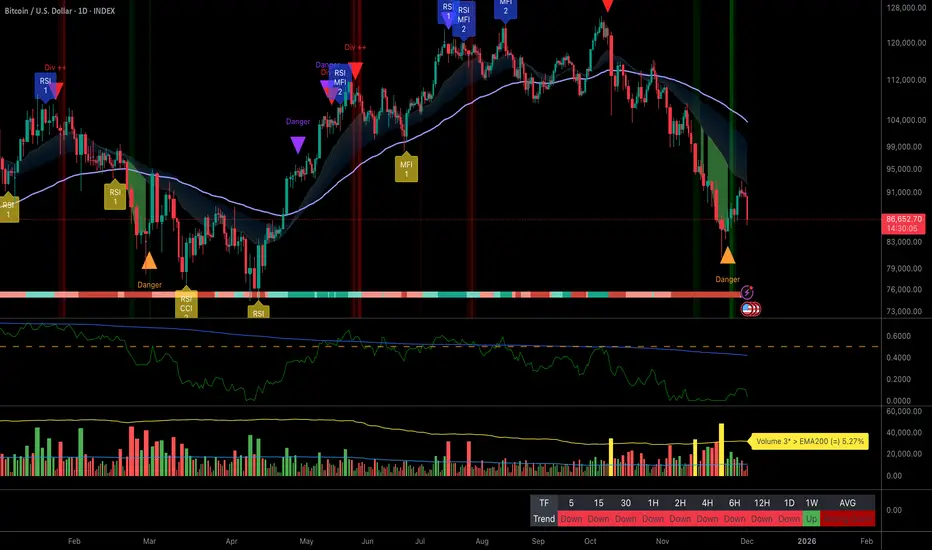Select the blue RSI MFI 2 label near June
This screenshot has height=550, width=932.
coord(339,83)
